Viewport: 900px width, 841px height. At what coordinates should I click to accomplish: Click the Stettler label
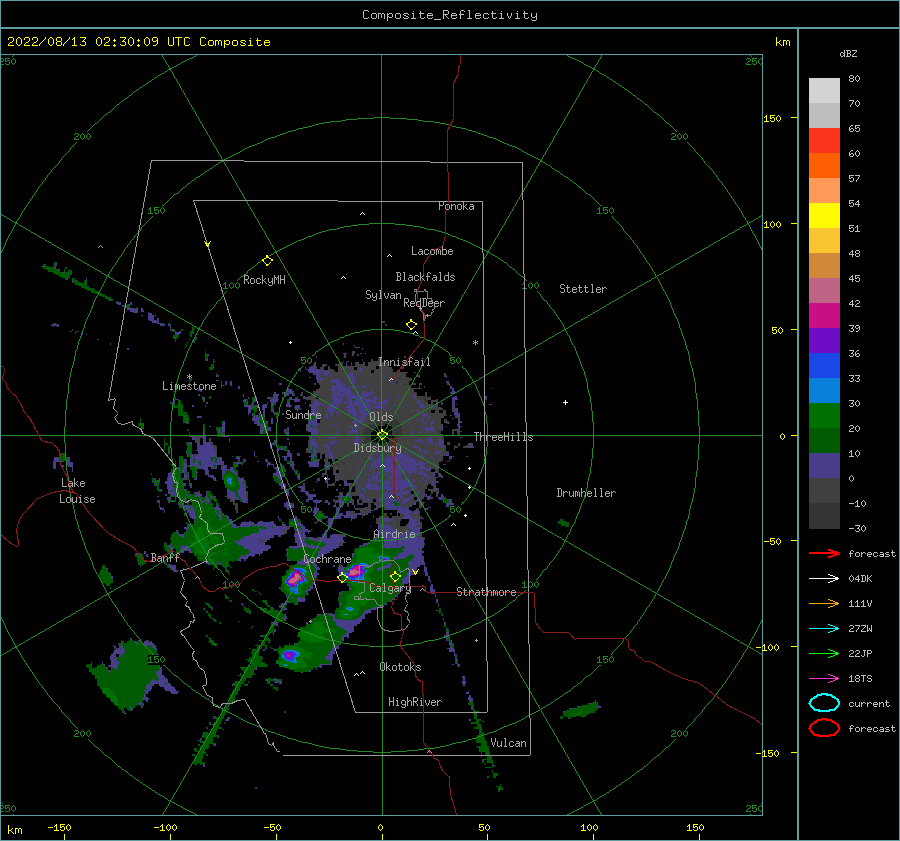tap(583, 289)
